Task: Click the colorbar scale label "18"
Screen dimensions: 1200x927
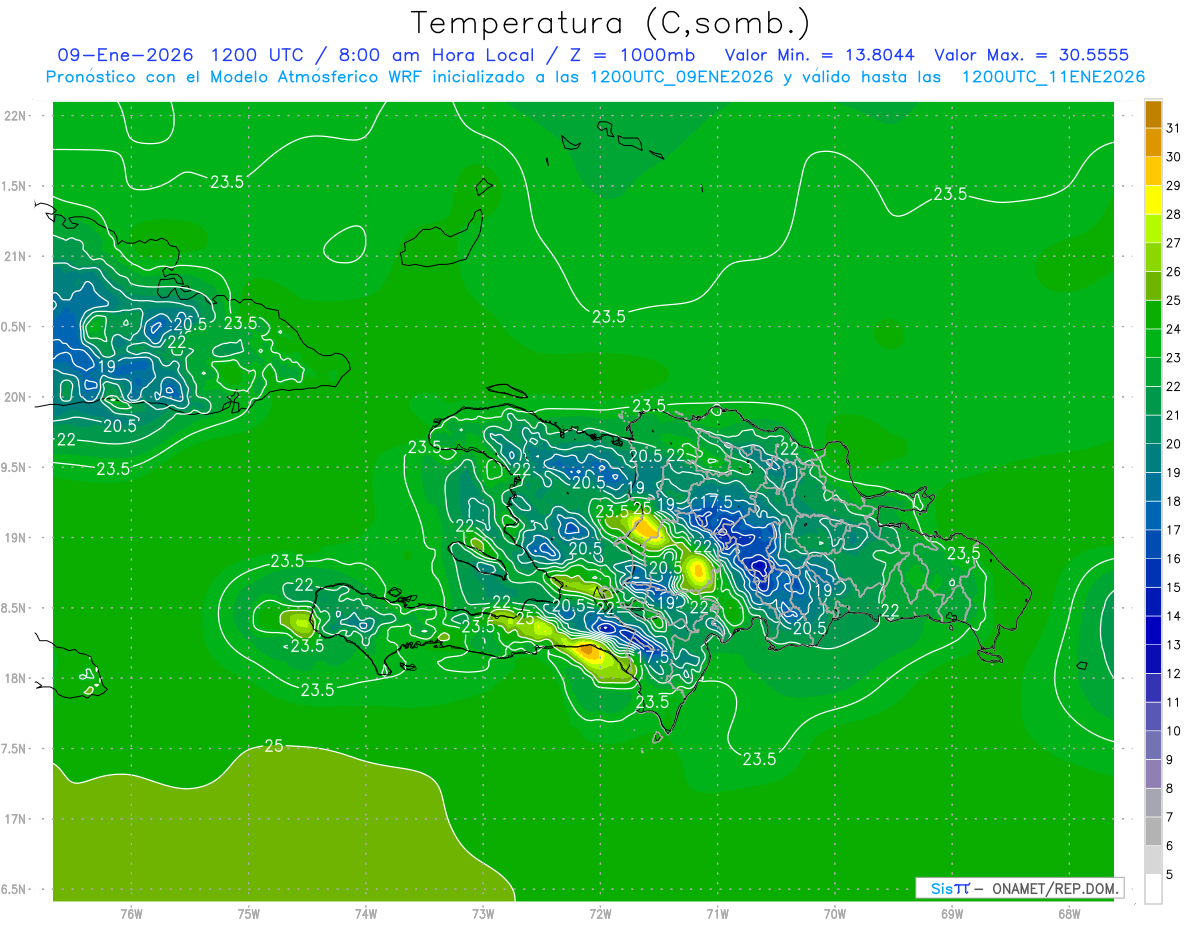Action: point(1174,501)
